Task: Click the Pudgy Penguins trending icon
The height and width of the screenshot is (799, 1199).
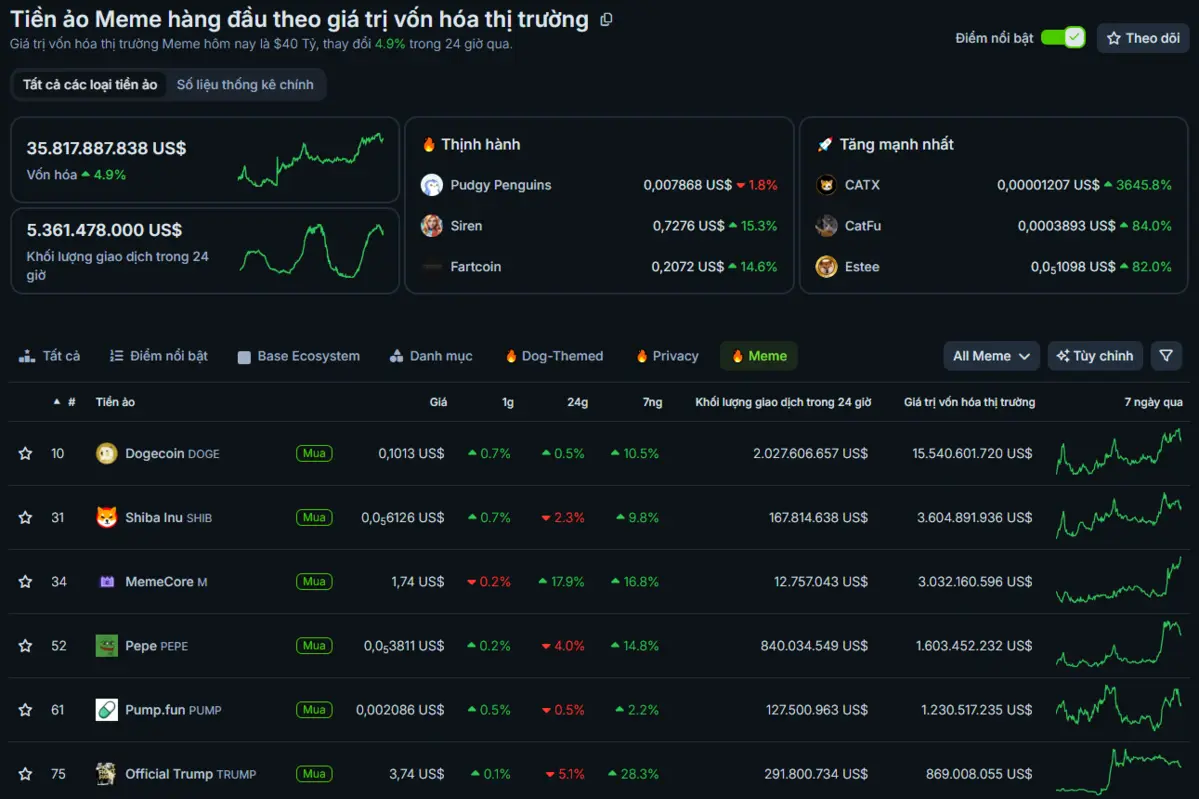Action: [x=432, y=185]
